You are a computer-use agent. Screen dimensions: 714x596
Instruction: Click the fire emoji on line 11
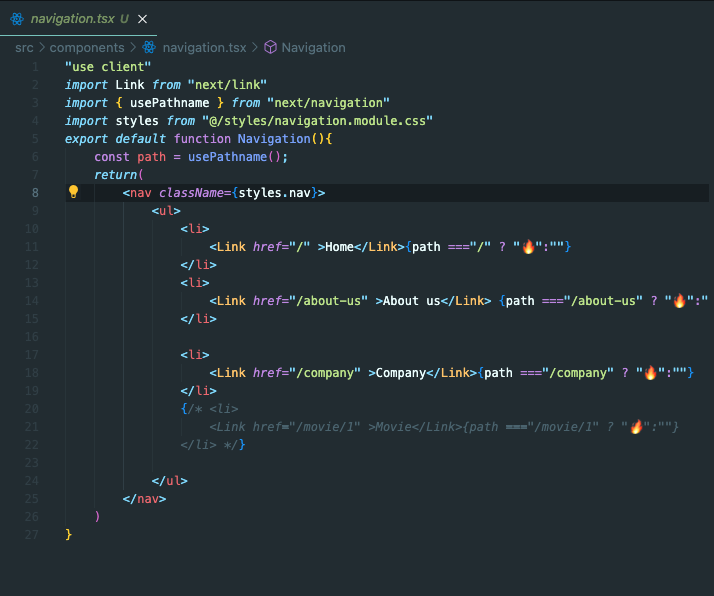pyautogui.click(x=528, y=247)
